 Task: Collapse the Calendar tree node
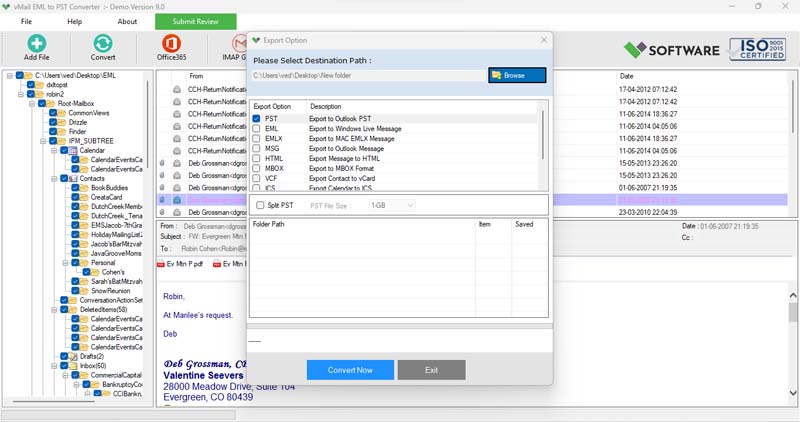pos(55,151)
